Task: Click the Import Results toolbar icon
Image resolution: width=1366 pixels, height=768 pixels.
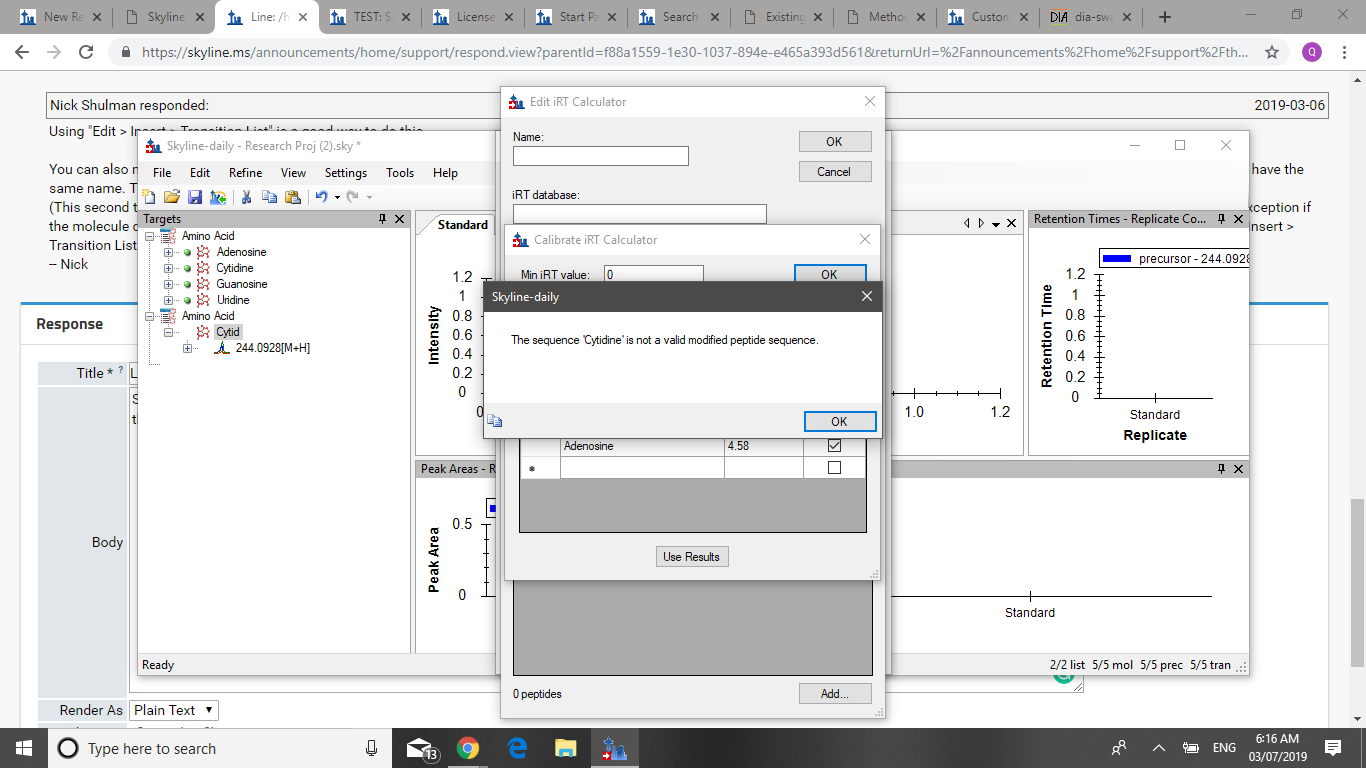Action: click(217, 197)
